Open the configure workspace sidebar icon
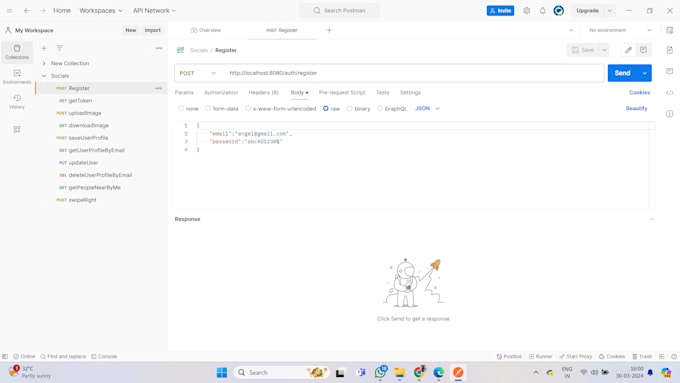The height and width of the screenshot is (383, 680). point(17,129)
